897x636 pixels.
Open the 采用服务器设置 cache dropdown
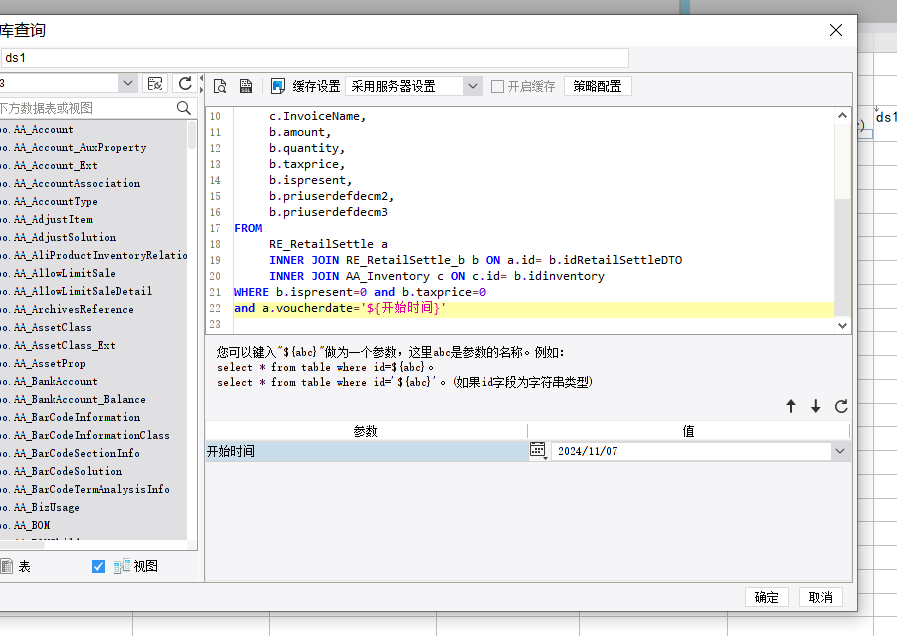[473, 86]
